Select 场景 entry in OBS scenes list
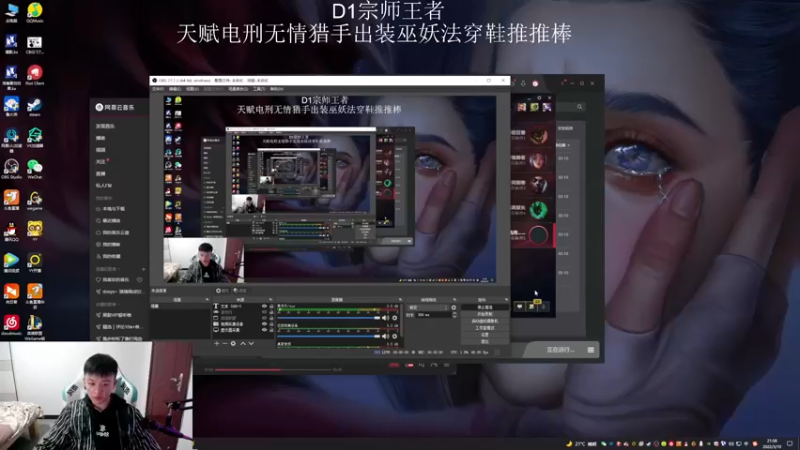The width and height of the screenshot is (800, 450). pyautogui.click(x=180, y=306)
